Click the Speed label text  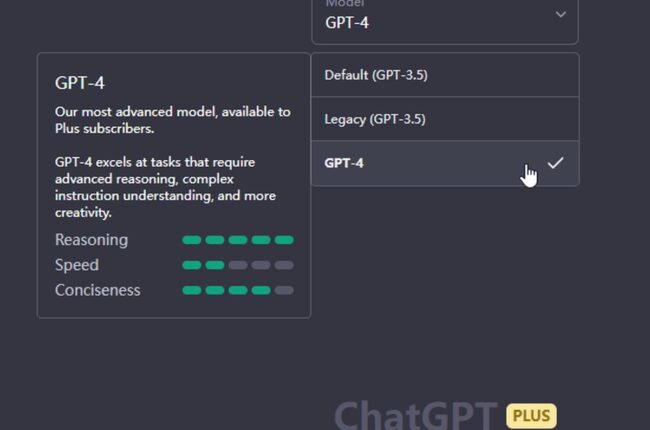[77, 265]
